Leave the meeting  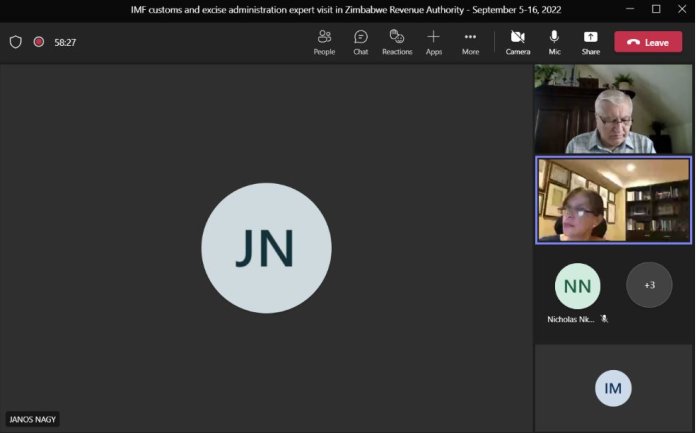[x=648, y=42]
